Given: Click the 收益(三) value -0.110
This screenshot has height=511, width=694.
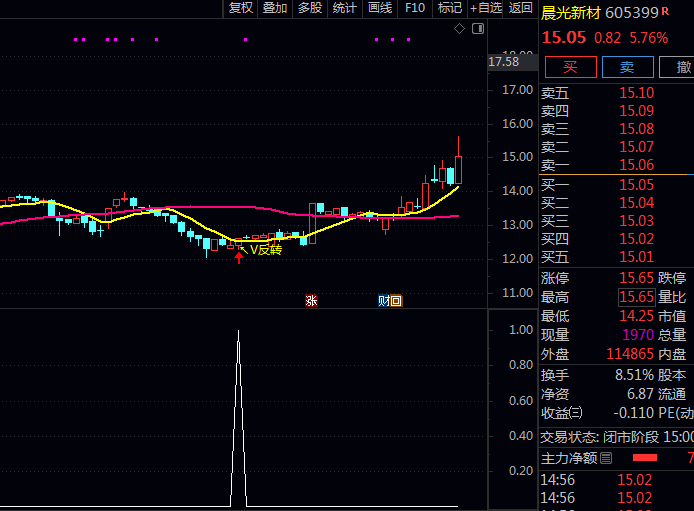Looking at the screenshot, I should coord(634,413).
